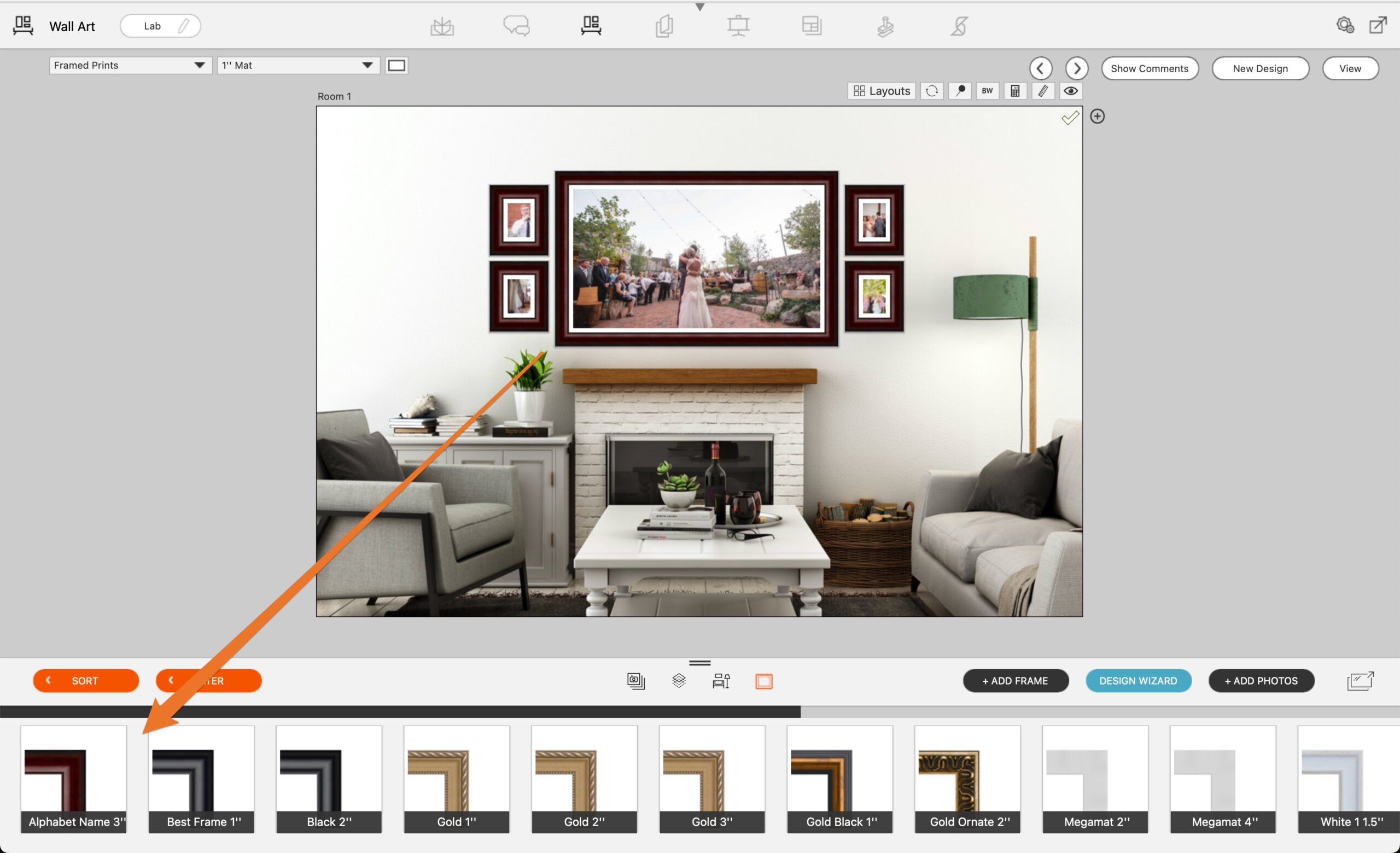Click the stacked layers templates icon
The width and height of the screenshot is (1400, 853).
tap(679, 680)
